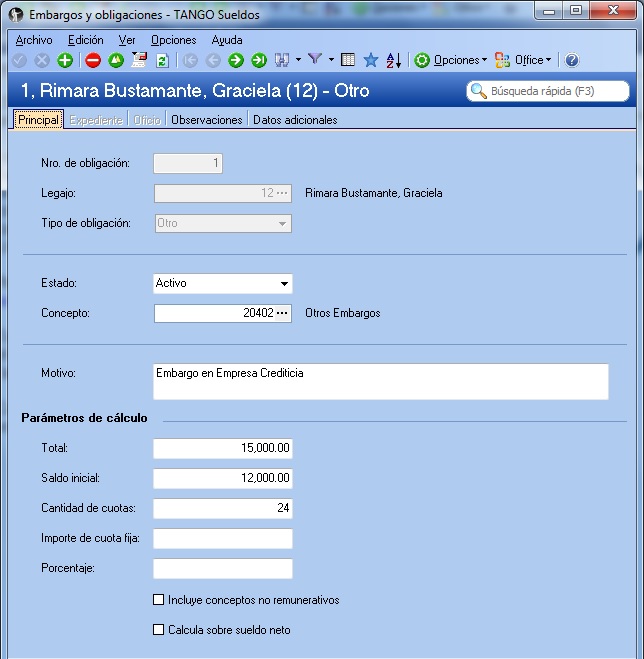
Task: Select the greyed-out Oficio tab
Action: [147, 120]
